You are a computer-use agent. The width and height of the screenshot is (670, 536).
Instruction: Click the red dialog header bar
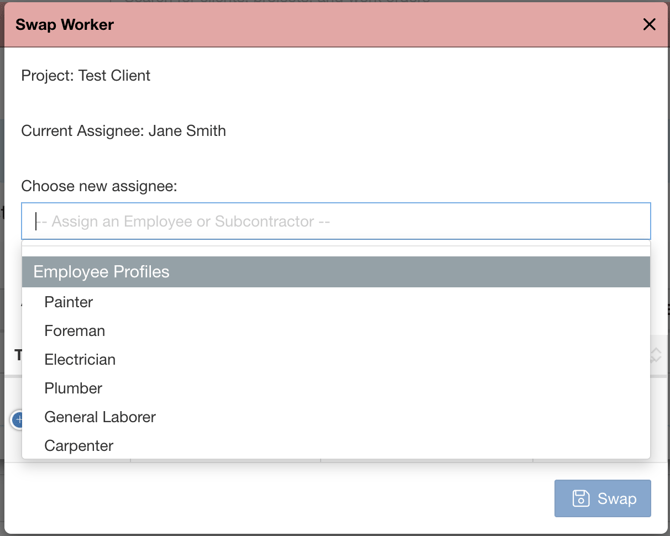336,25
